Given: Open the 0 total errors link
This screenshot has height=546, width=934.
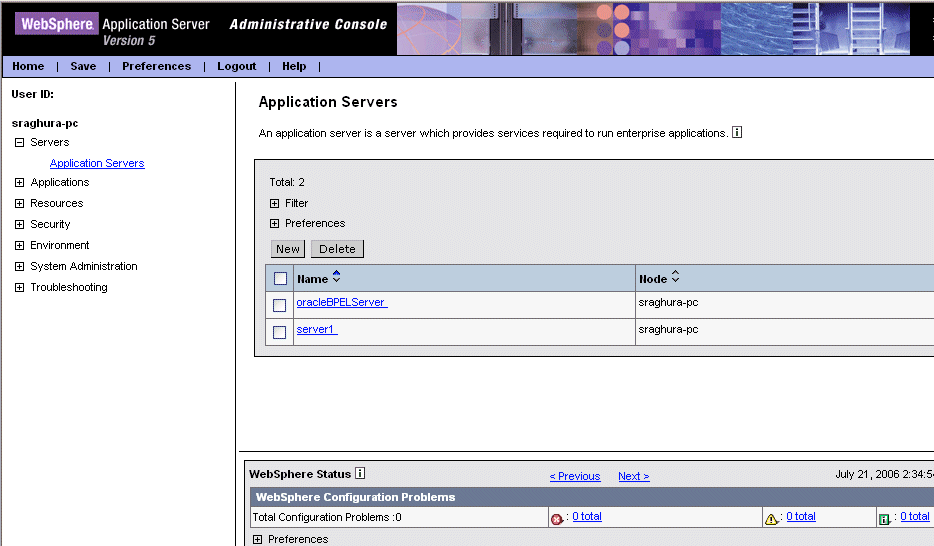Looking at the screenshot, I should pos(587,516).
